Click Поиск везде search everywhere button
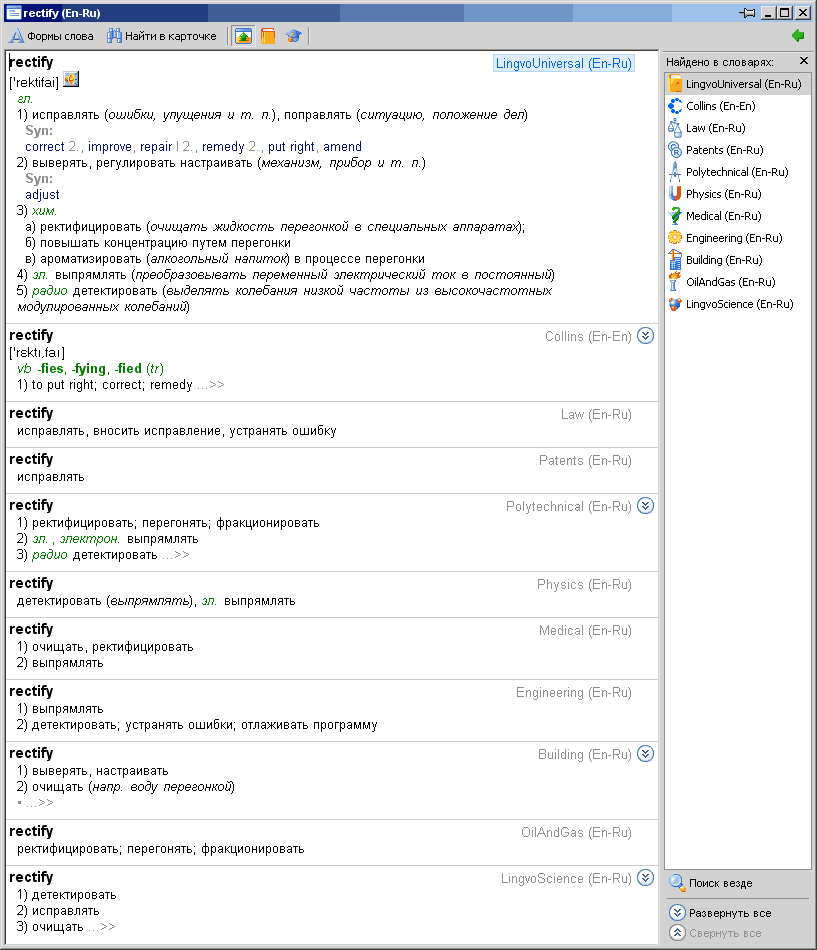The height and width of the screenshot is (950, 817). click(711, 883)
